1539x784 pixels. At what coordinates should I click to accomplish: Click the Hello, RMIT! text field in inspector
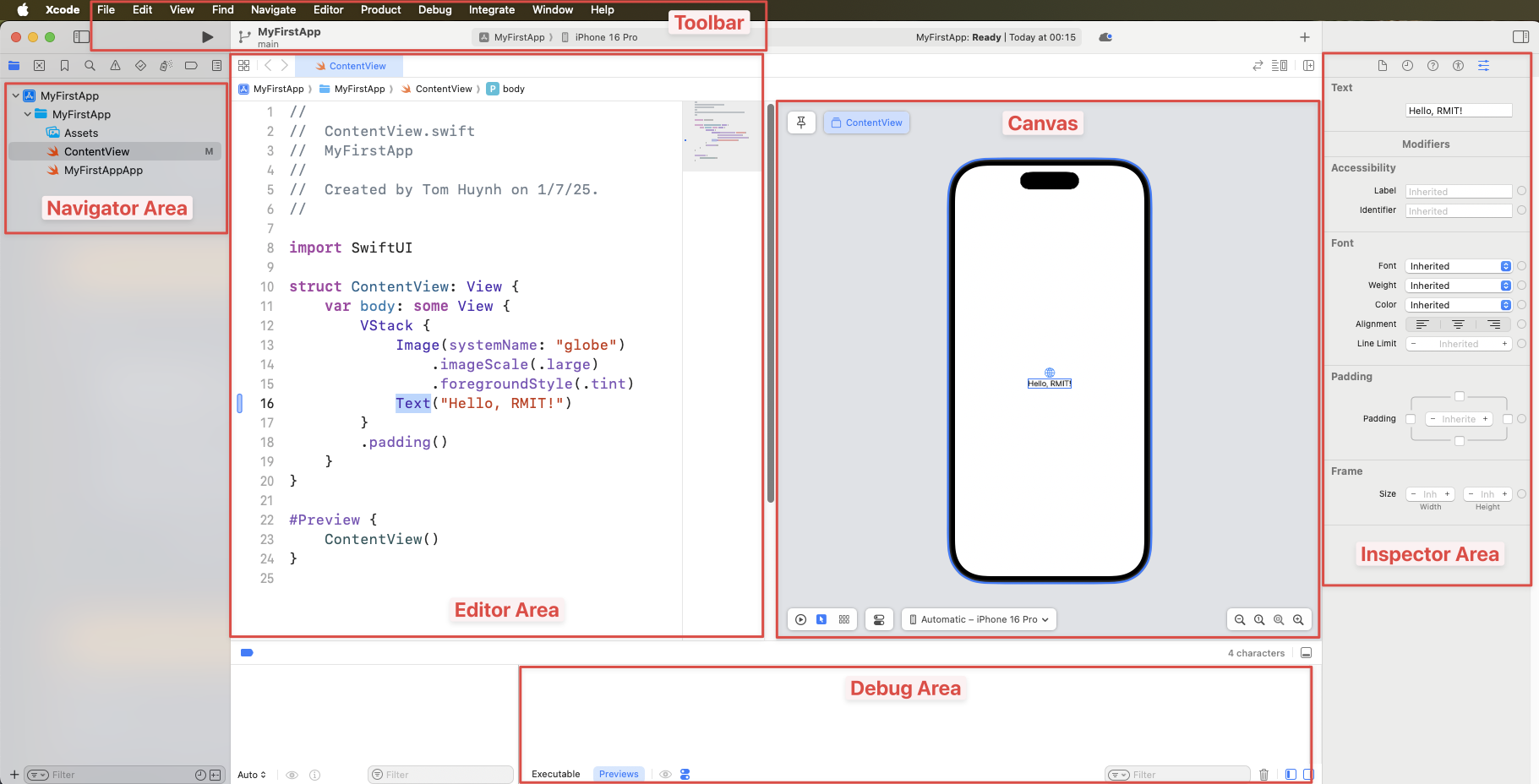(x=1458, y=110)
